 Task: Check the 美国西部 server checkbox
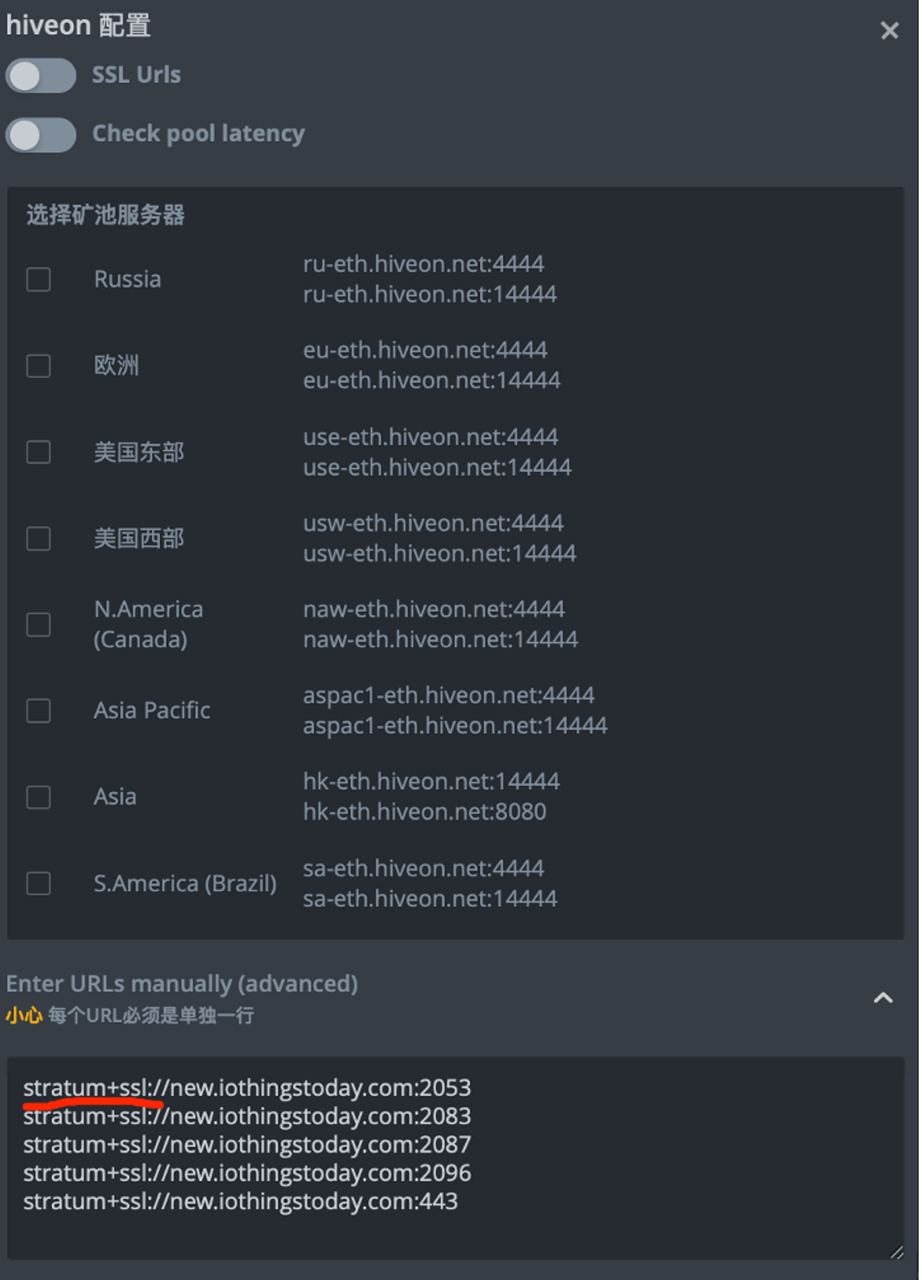(x=38, y=538)
